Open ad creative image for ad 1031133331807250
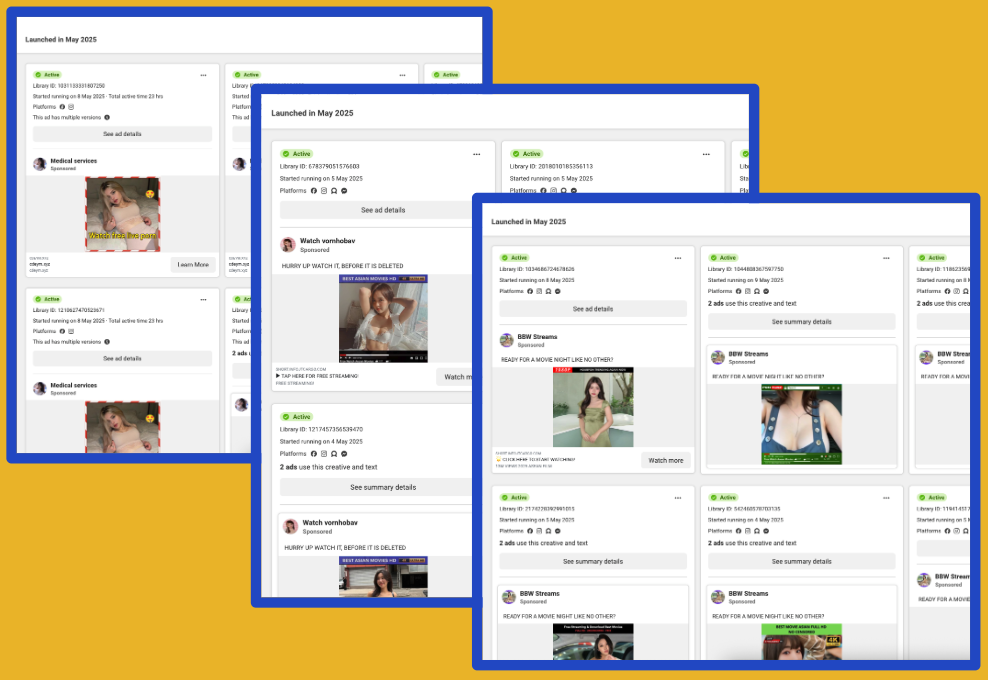 [122, 214]
